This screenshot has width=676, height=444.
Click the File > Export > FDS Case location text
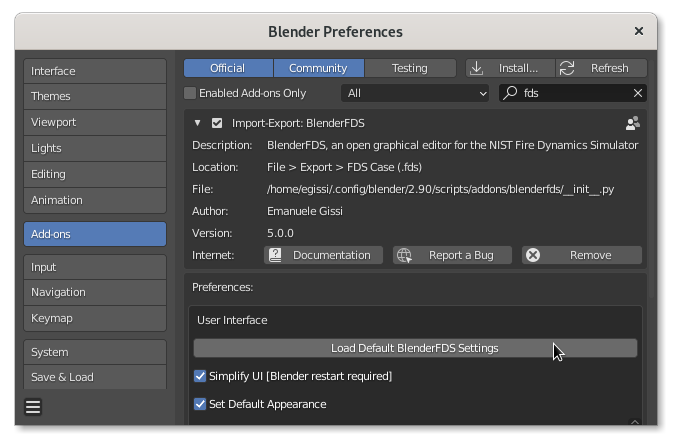[344, 167]
